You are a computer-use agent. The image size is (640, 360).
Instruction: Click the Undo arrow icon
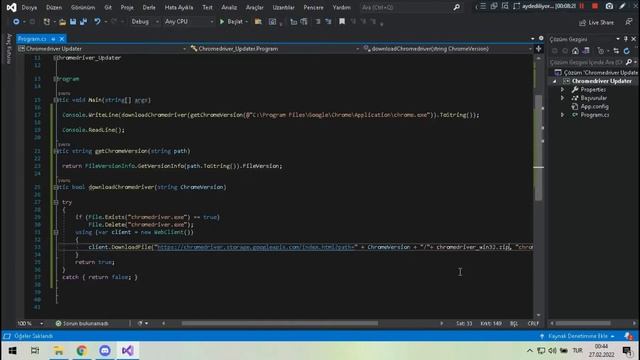click(97, 22)
